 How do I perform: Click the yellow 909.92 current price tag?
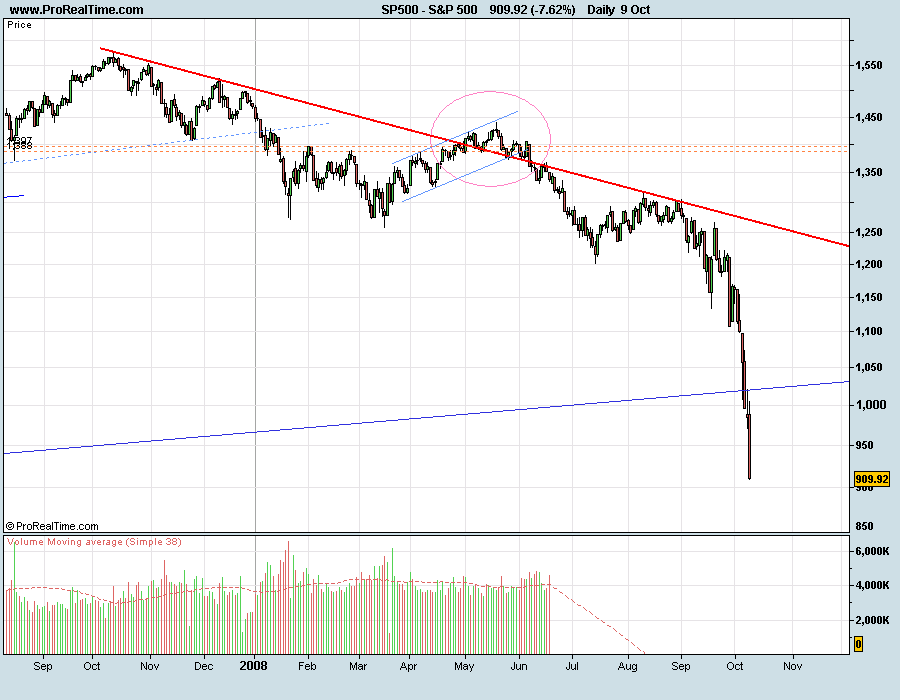pyautogui.click(x=871, y=479)
